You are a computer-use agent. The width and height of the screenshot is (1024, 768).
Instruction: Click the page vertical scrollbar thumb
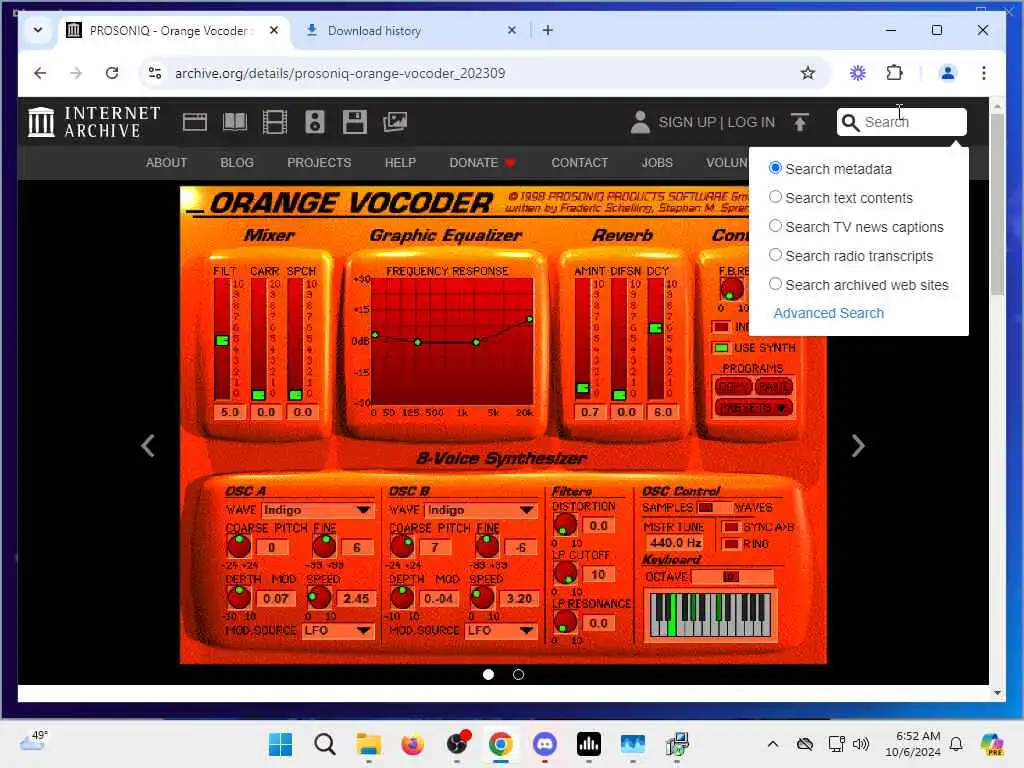[x=997, y=204]
